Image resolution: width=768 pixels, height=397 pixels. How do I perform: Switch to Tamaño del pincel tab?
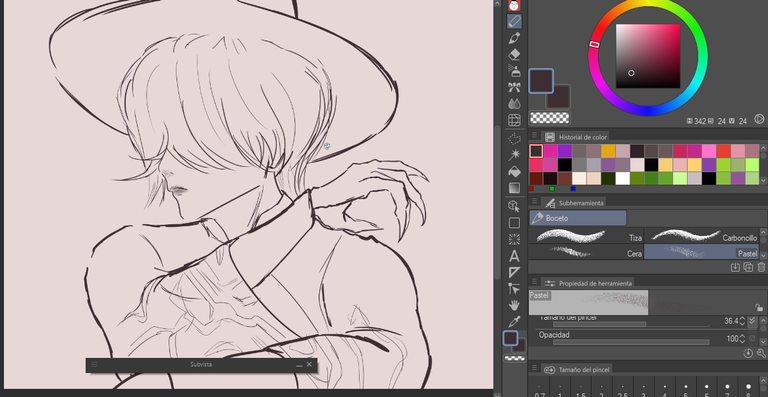pos(577,370)
